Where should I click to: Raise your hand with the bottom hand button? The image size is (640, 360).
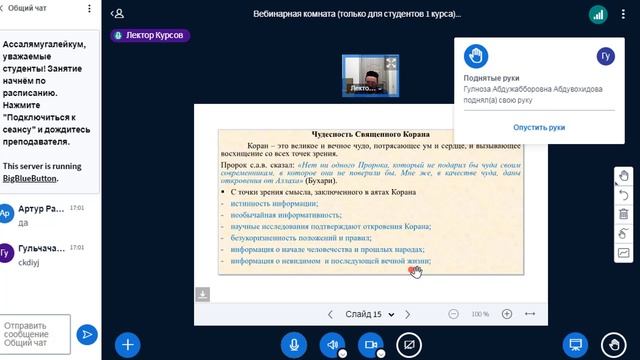point(614,345)
